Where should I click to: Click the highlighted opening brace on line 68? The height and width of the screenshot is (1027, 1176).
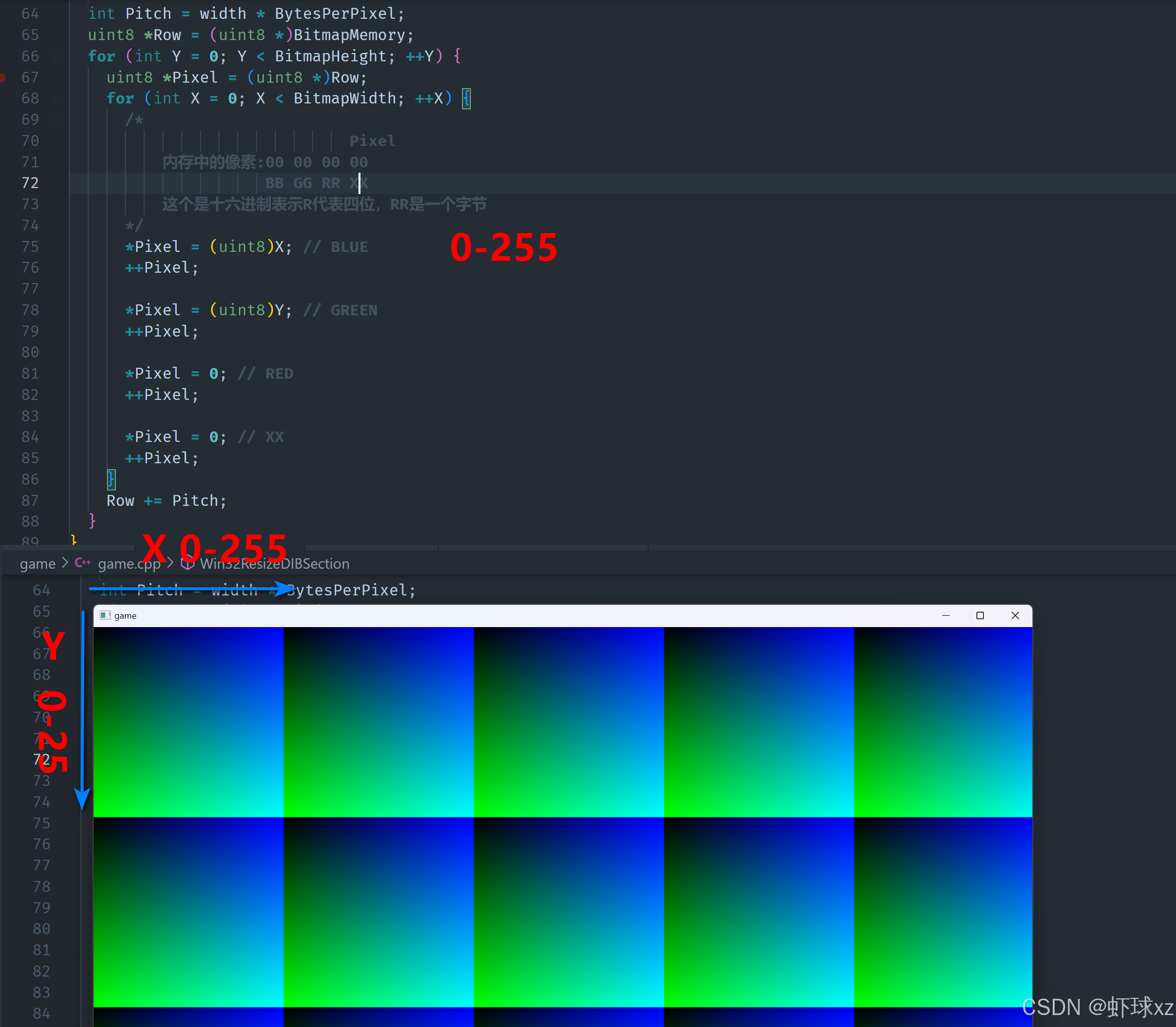[466, 98]
